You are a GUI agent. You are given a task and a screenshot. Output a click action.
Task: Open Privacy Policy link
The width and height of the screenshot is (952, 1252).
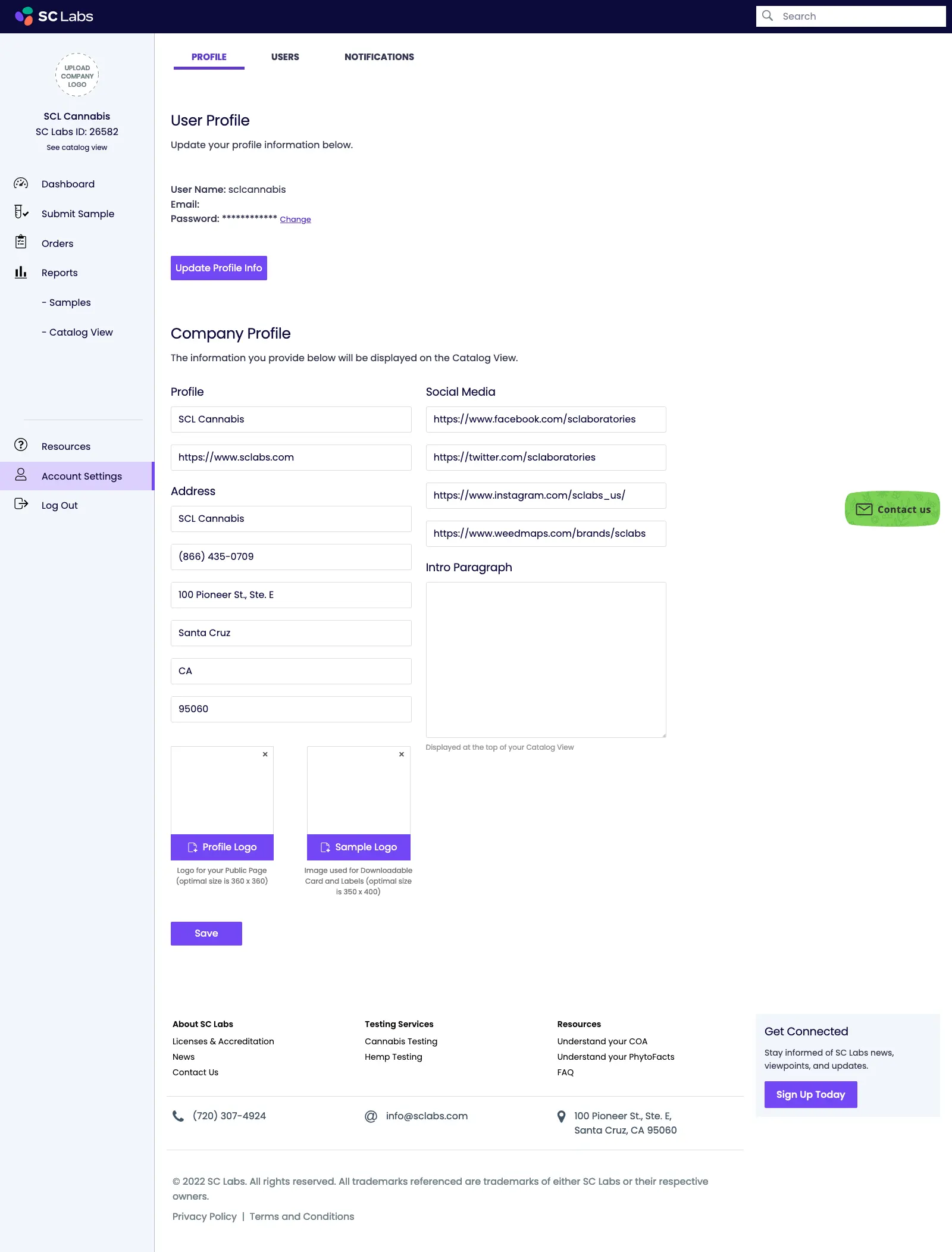[x=205, y=1216]
